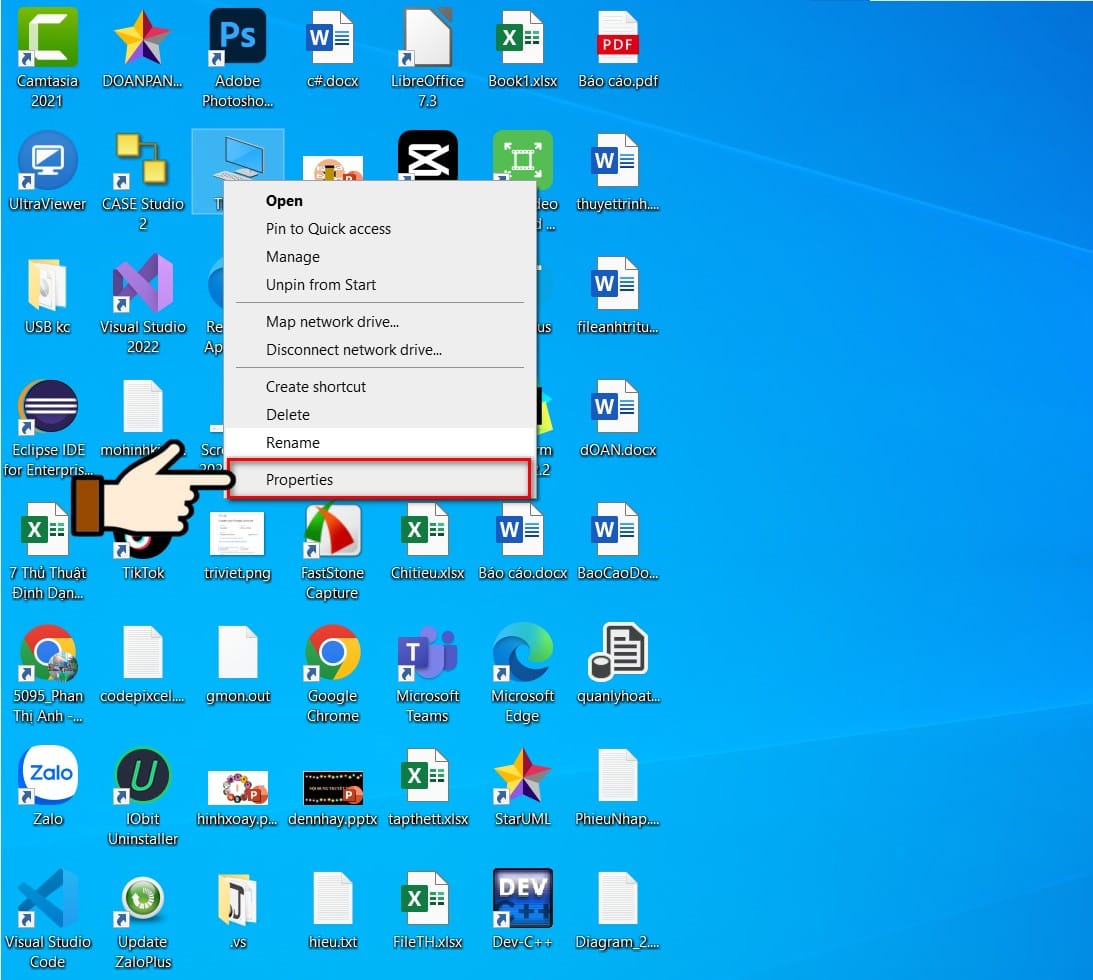Viewport: 1093px width, 980px height.
Task: Open Properties from the context menu
Action: (x=379, y=480)
